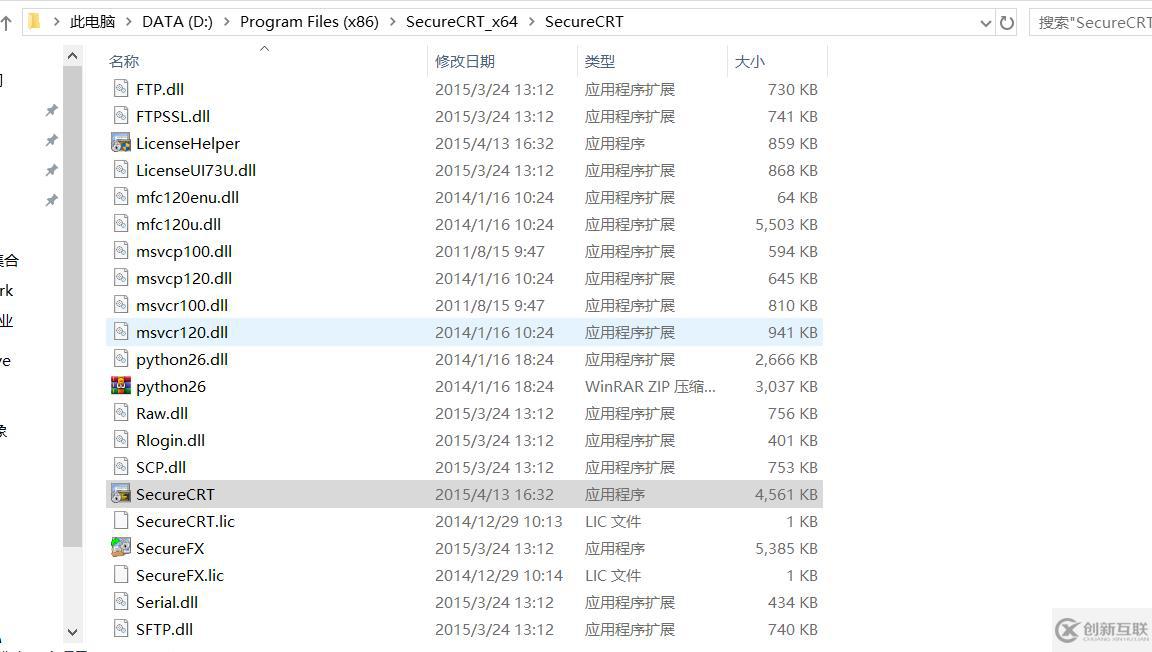
Task: Go to Program Files (x86) breadcrumb
Action: coord(309,22)
